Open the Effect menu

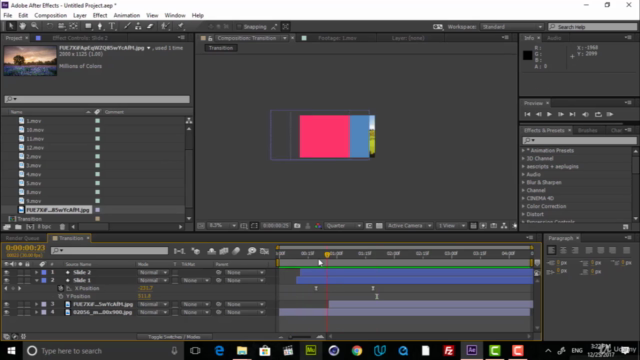pos(100,16)
